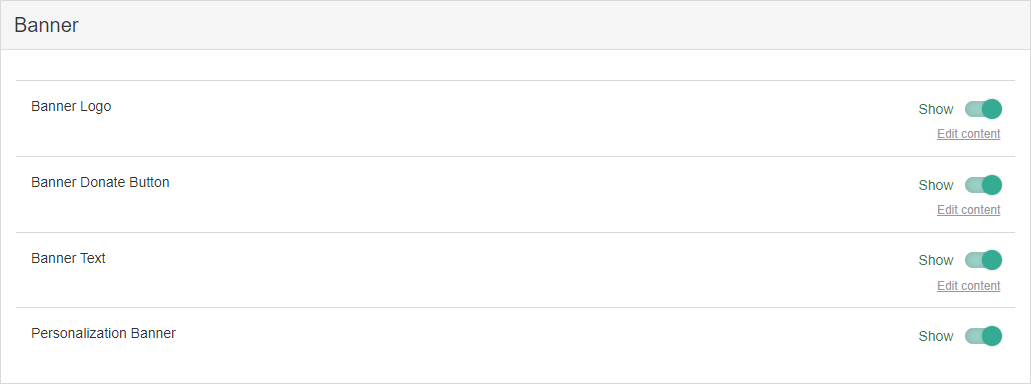Click the pale track of Banner Donate Button switch
The image size is (1031, 384).
click(x=973, y=185)
